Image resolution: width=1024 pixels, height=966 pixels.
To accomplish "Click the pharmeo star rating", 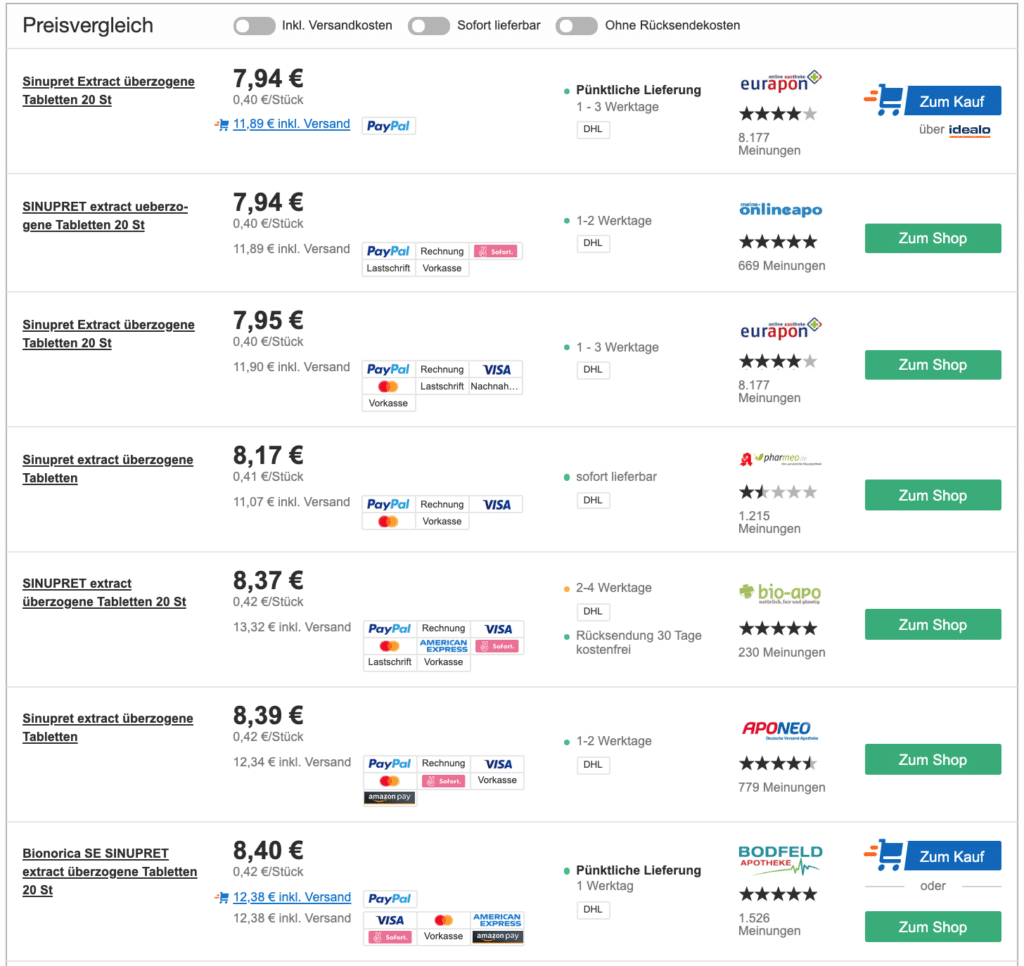I will tap(778, 492).
